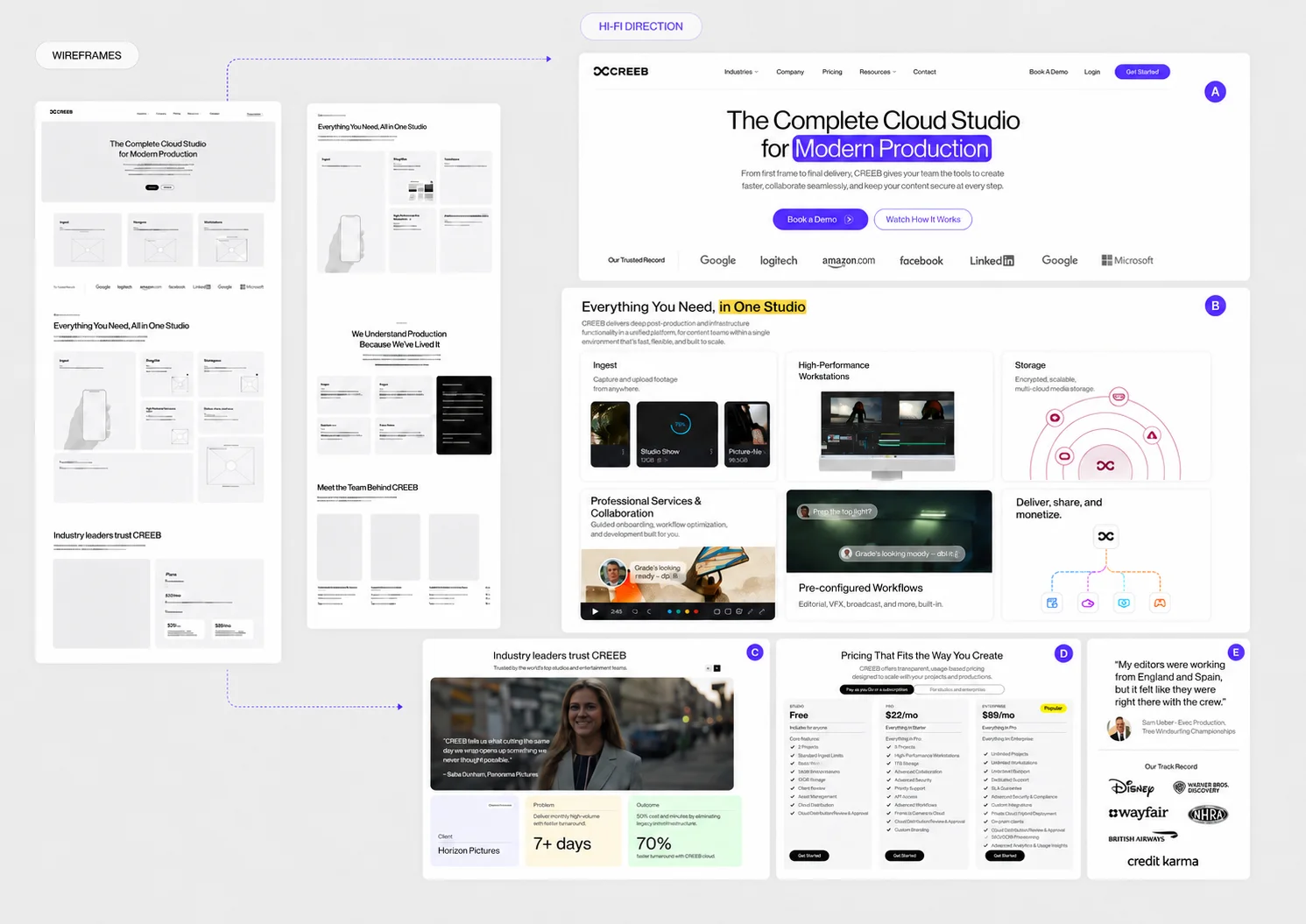This screenshot has height=924, width=1306.
Task: Click the Google logo beside Microsoft
Action: point(1060,260)
